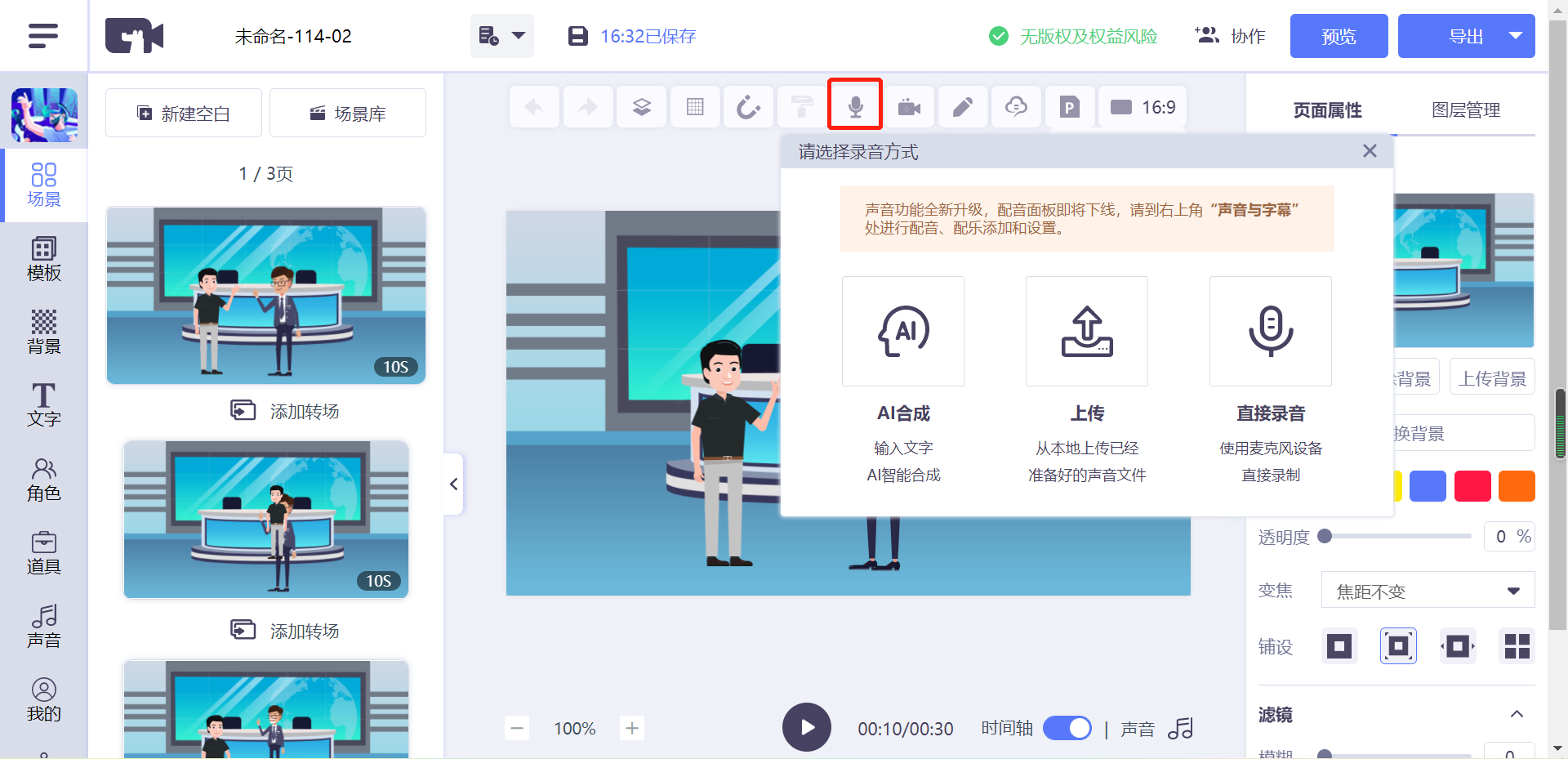The image size is (1568, 759).
Task: Zoom out with minus button
Action: (x=517, y=727)
